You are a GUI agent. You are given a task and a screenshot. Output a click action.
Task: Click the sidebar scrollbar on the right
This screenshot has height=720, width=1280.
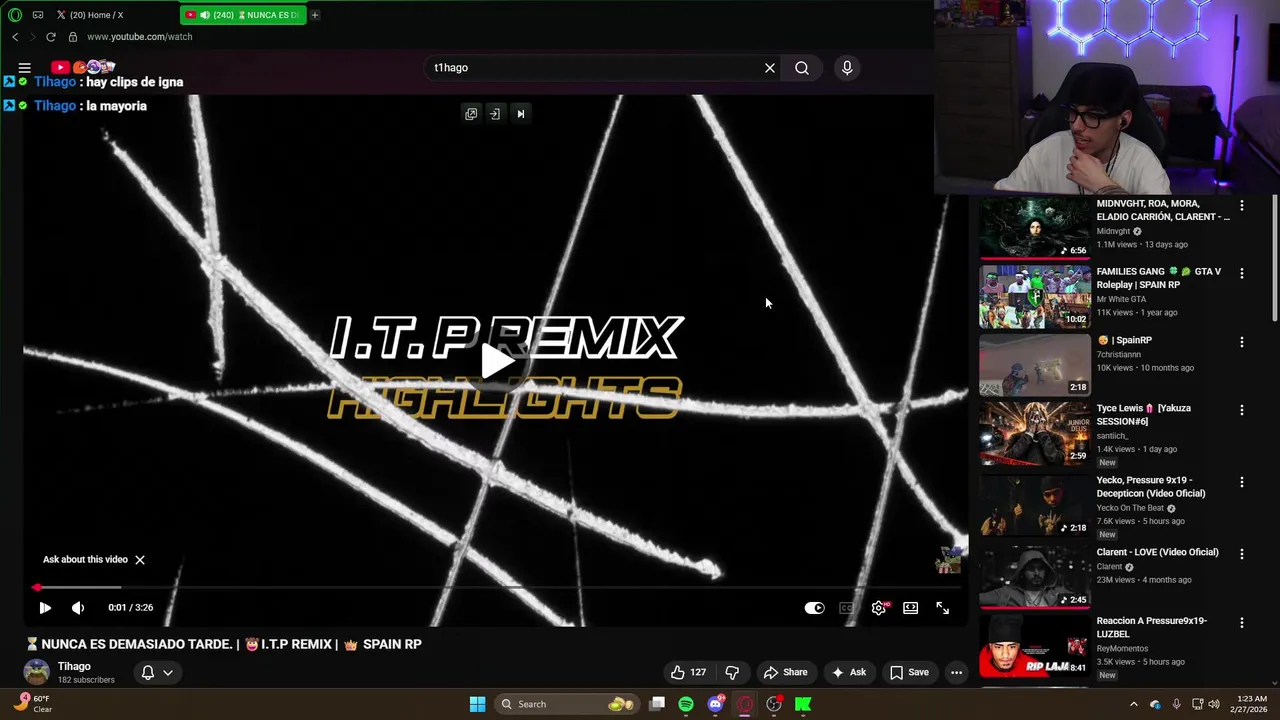pyautogui.click(x=1275, y=260)
